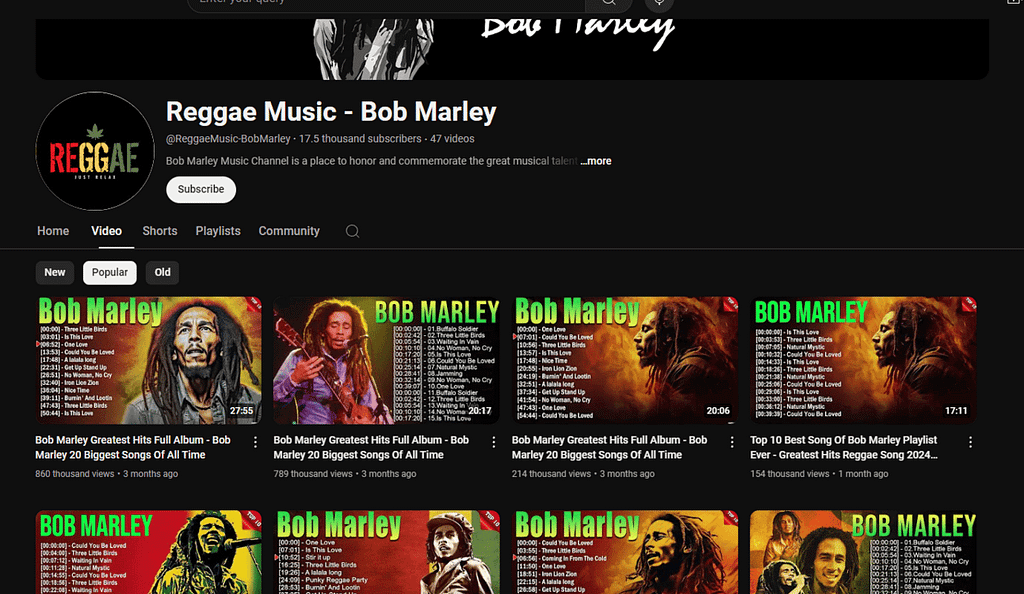Open video title with 214 thousand views
Image resolution: width=1024 pixels, height=594 pixels.
click(x=609, y=448)
